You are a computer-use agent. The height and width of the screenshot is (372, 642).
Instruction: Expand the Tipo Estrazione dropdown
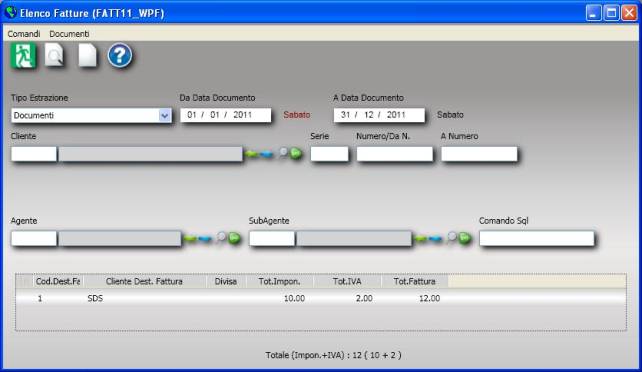pyautogui.click(x=165, y=116)
